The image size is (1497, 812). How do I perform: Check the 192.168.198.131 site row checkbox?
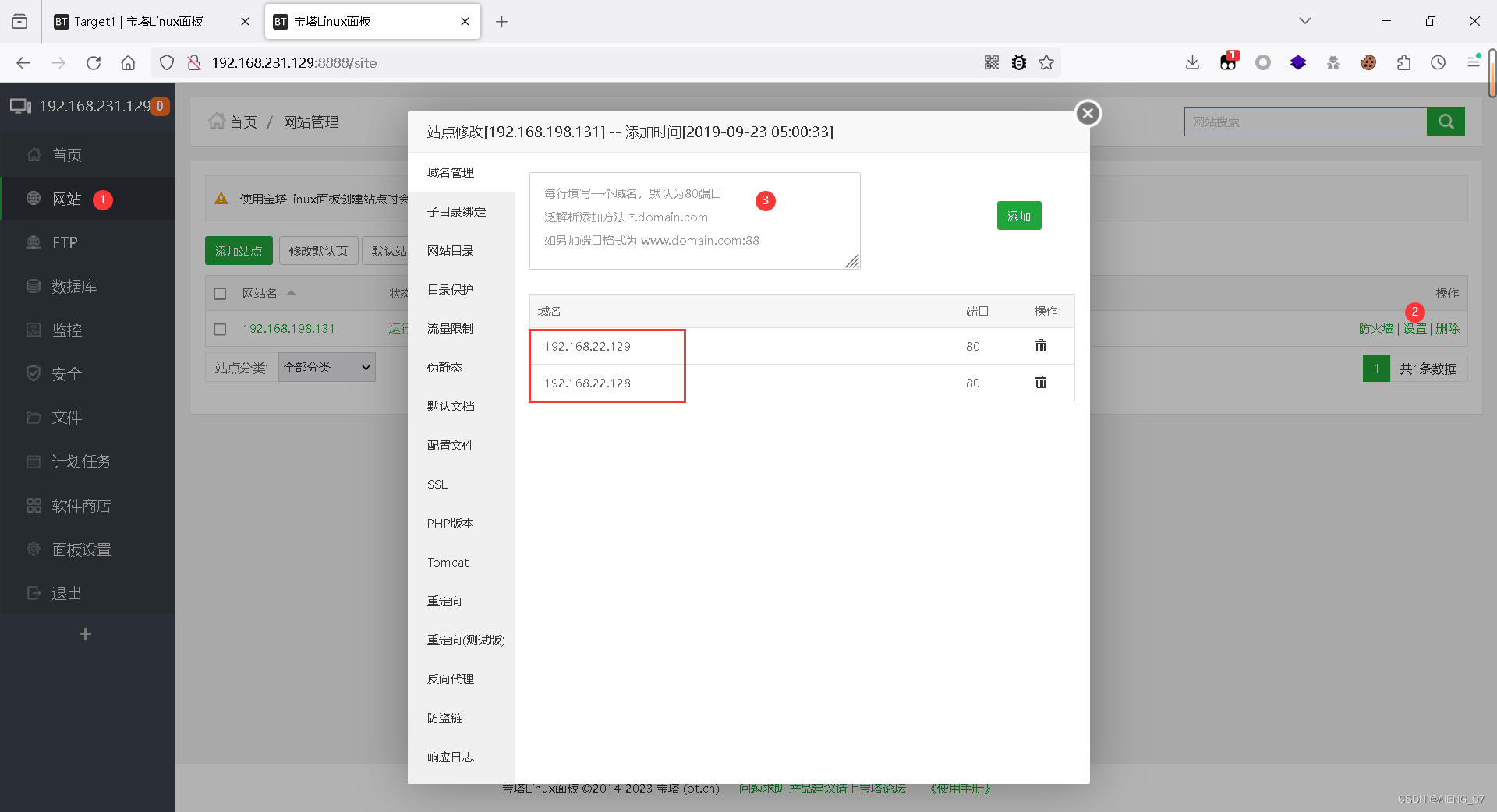point(220,329)
